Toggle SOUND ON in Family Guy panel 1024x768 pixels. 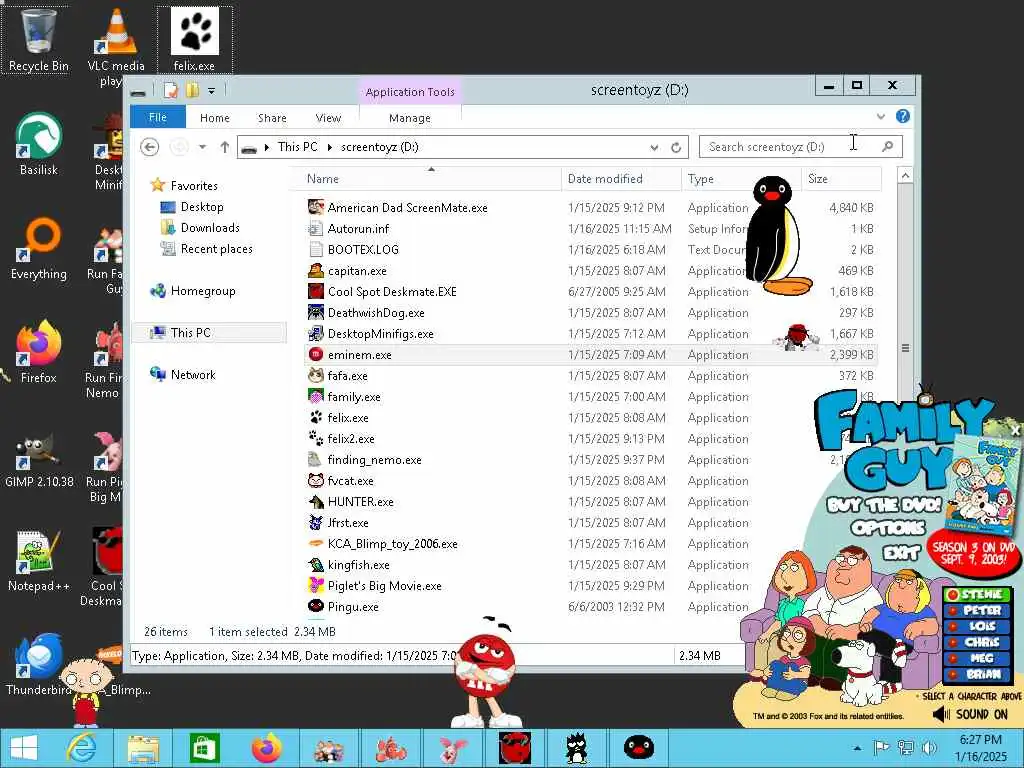[970, 714]
